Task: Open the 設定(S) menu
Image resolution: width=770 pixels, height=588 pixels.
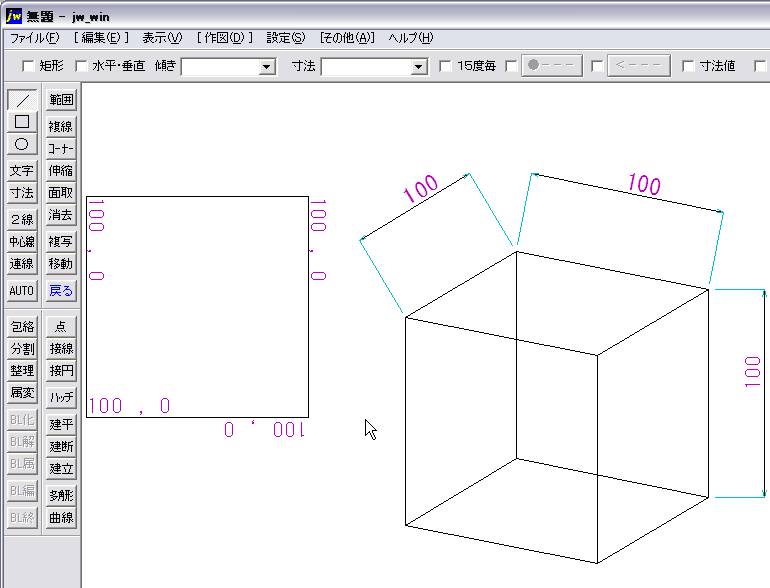Action: tap(285, 38)
